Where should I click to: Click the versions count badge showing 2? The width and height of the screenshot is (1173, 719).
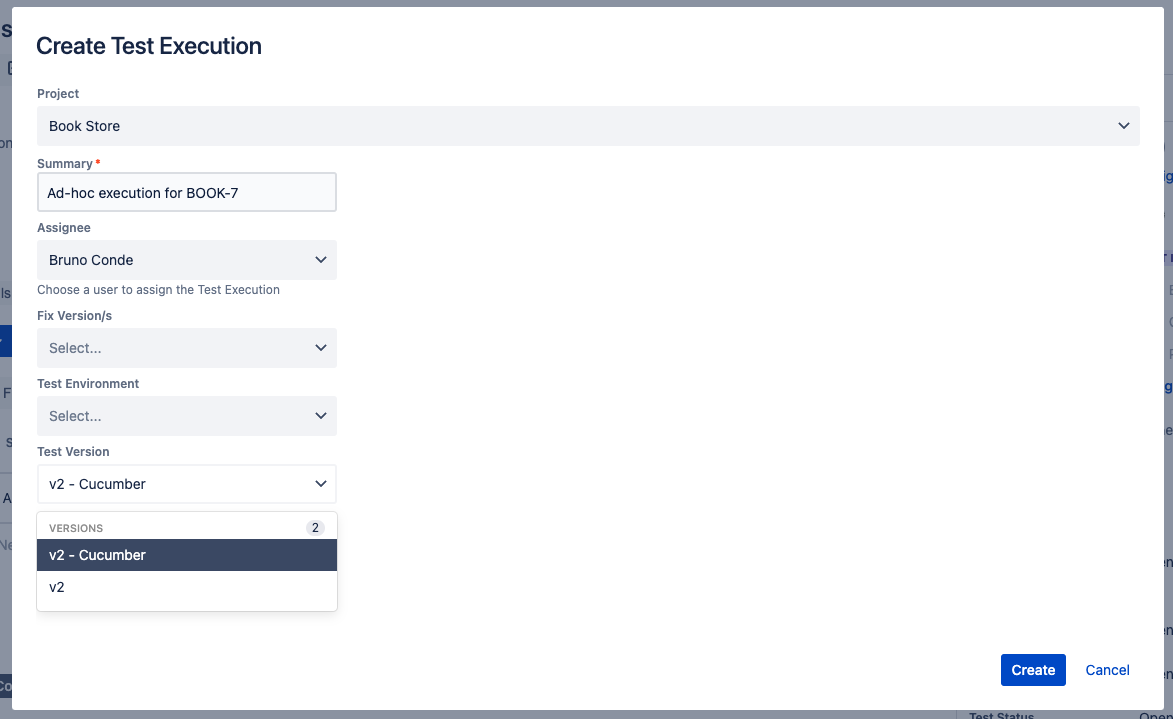coord(315,527)
